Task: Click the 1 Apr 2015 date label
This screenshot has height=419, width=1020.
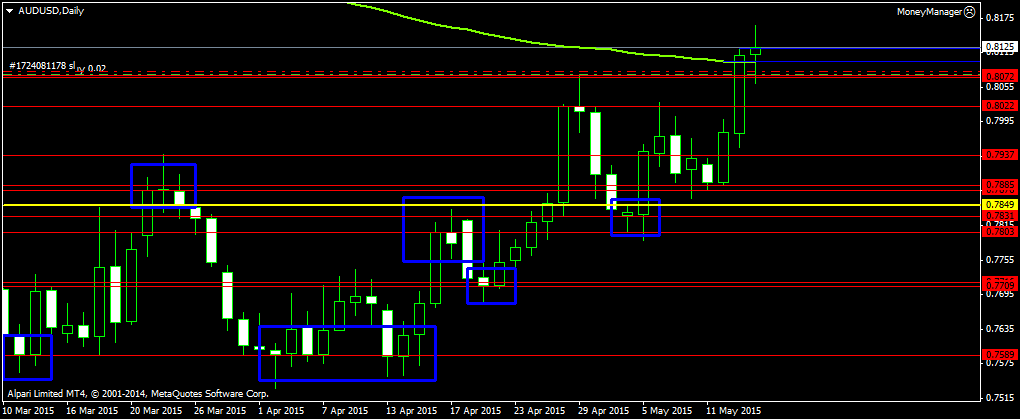Action: click(x=281, y=411)
